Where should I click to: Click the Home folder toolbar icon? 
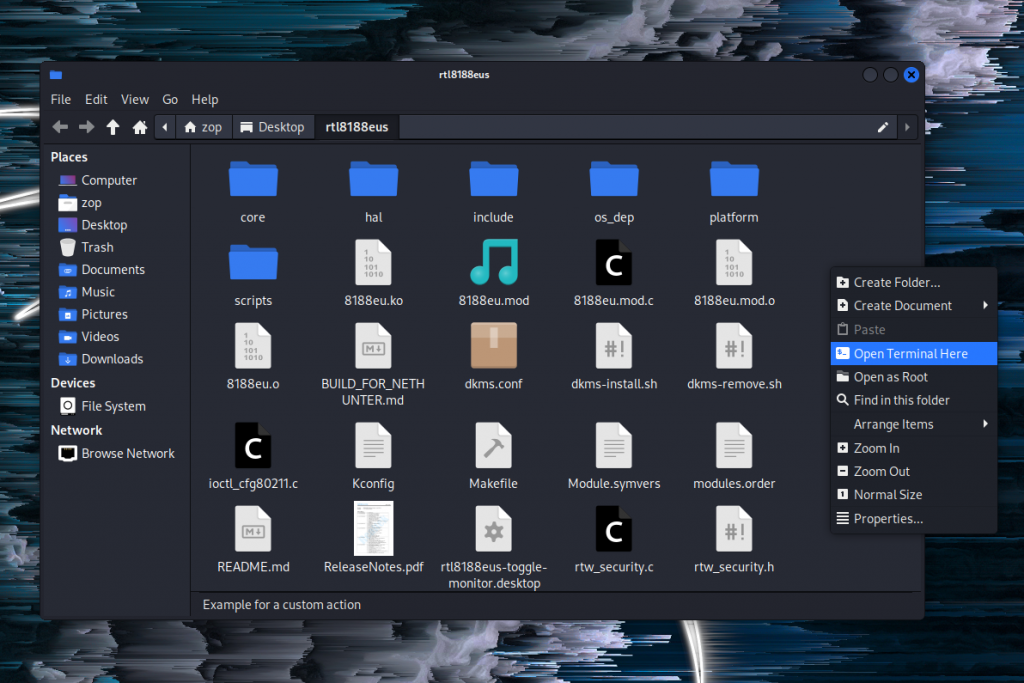click(x=140, y=127)
